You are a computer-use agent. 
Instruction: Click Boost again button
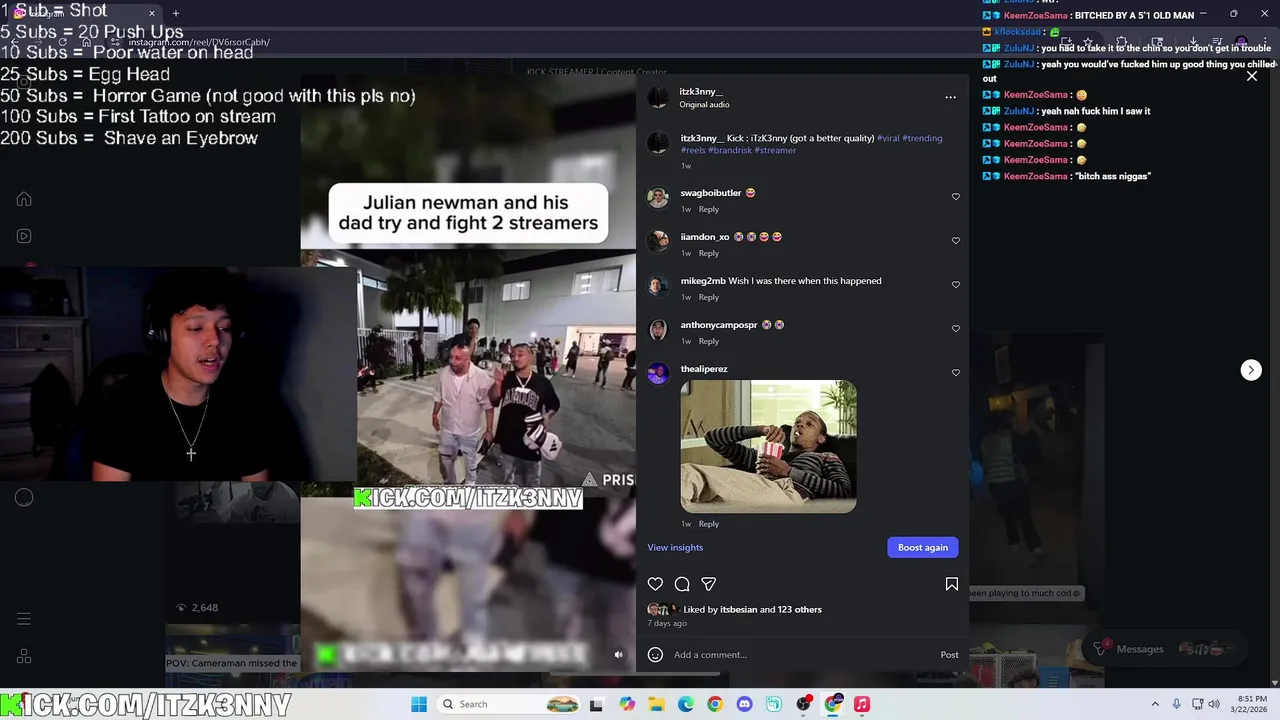click(922, 547)
